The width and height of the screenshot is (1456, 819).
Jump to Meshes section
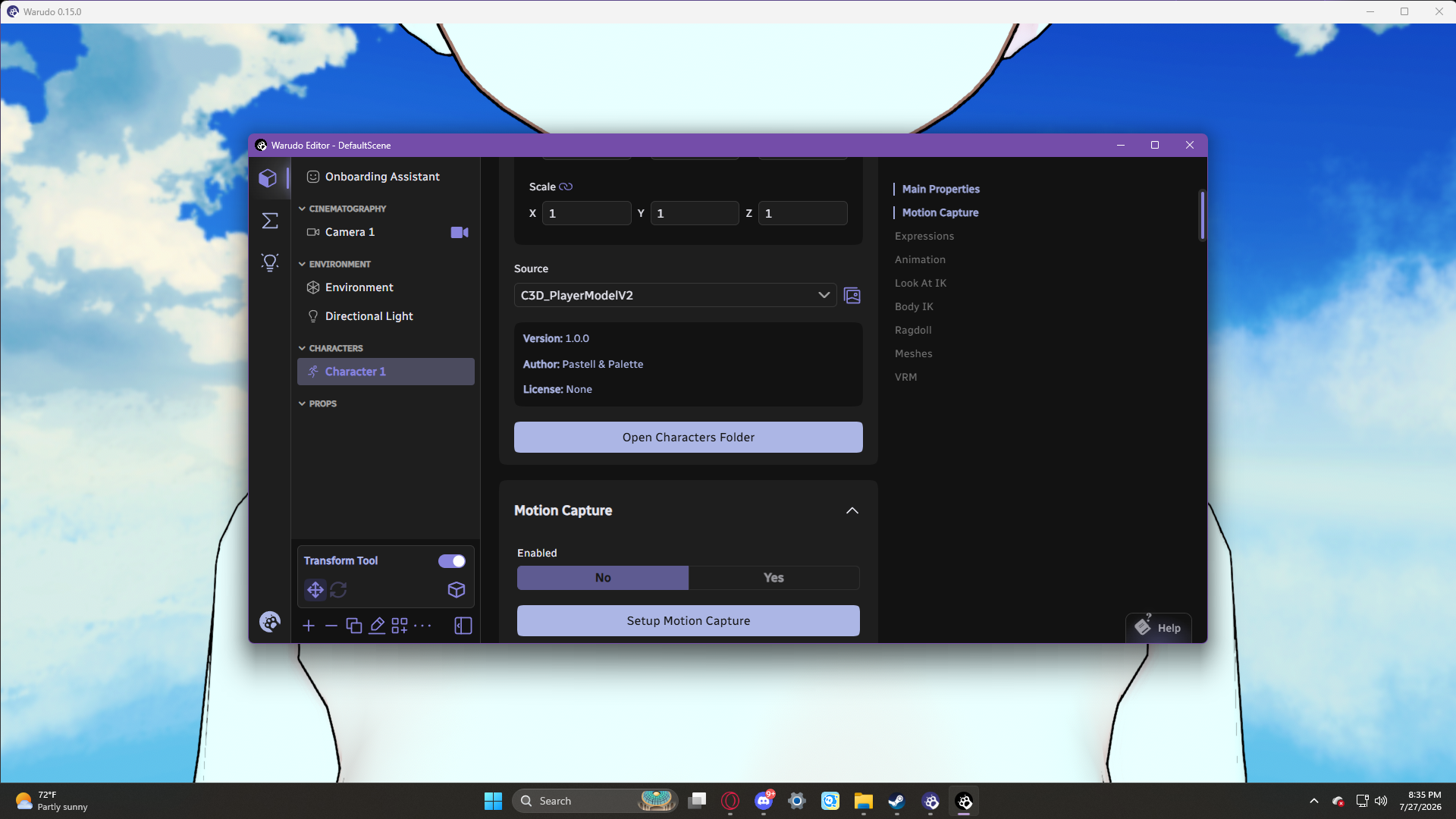click(x=914, y=353)
